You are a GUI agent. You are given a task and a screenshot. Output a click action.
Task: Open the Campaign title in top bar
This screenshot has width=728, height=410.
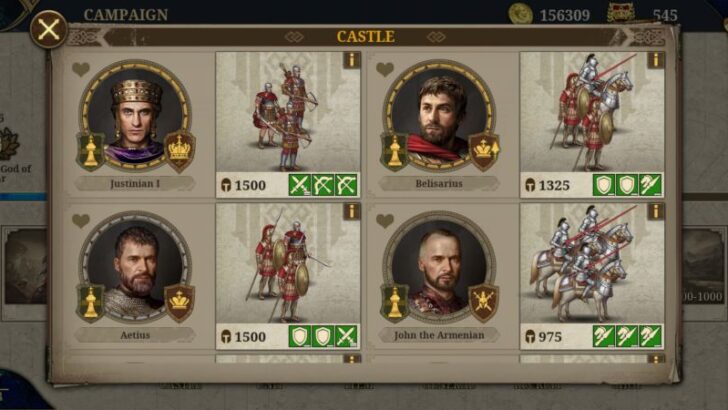126,15
